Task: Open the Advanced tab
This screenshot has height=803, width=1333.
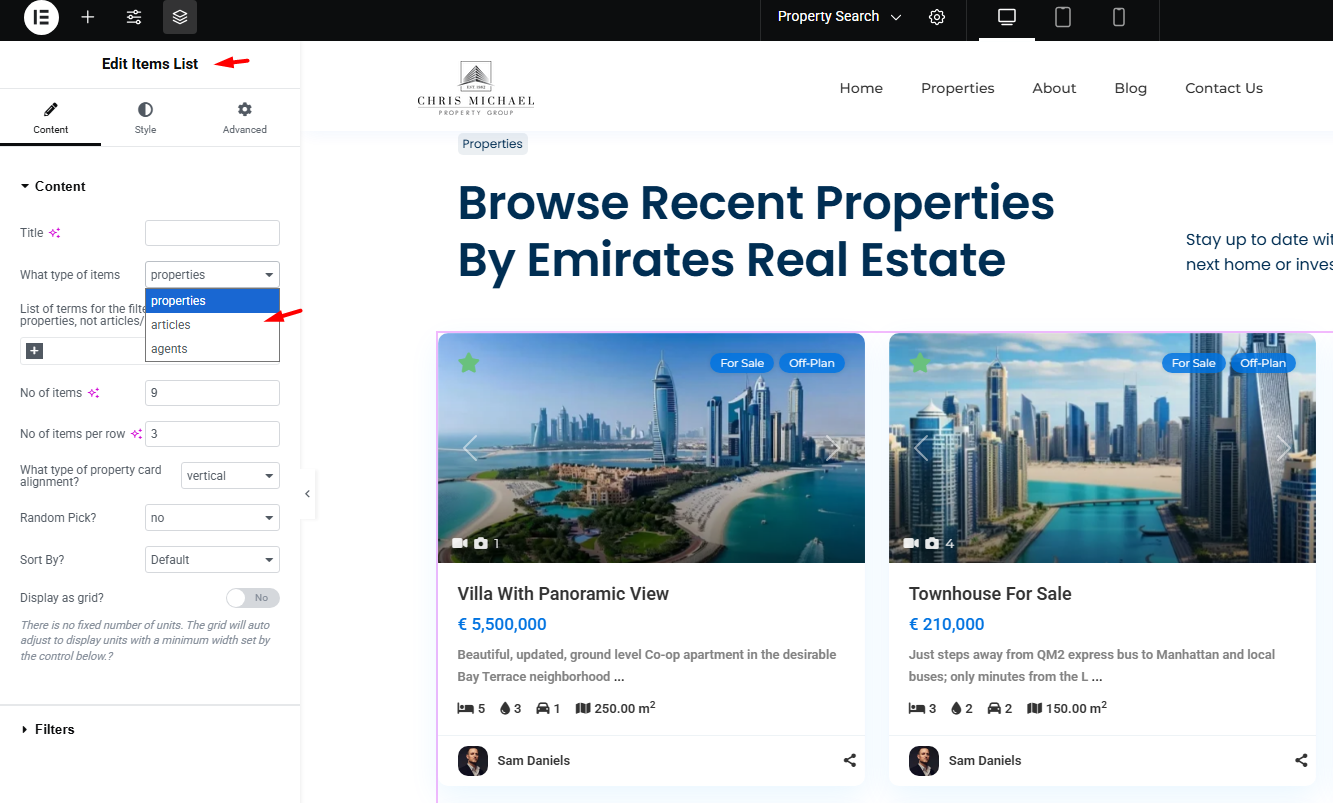Action: [x=245, y=117]
